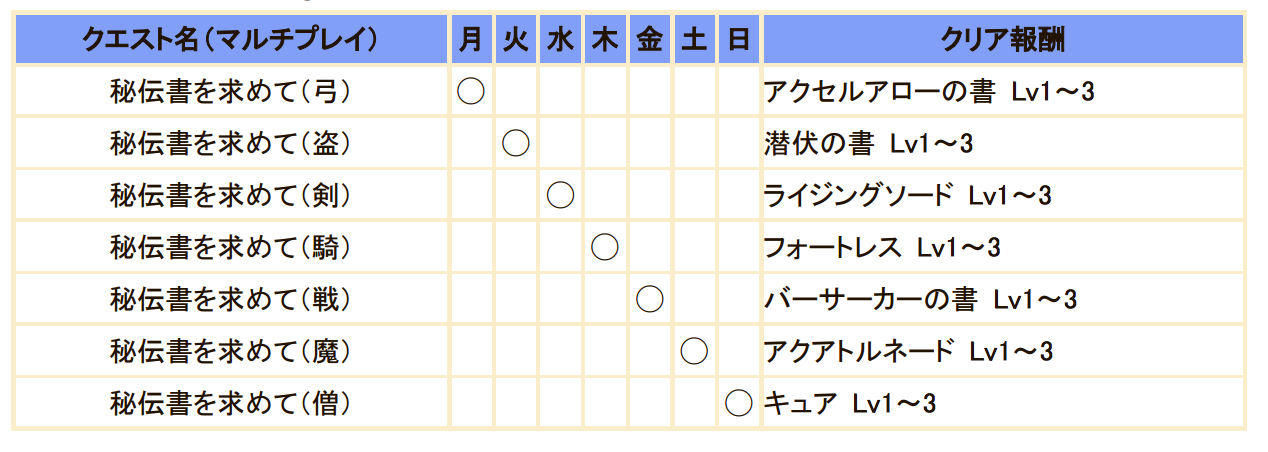Click the Wednesday circle for 秘伝書を求めて(剣)
1268x452 pixels.
click(560, 195)
